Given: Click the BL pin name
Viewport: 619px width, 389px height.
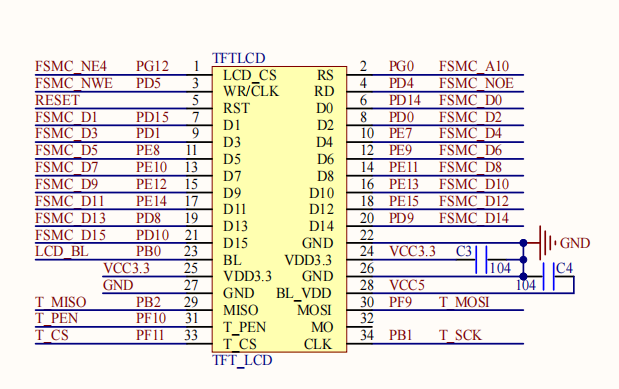Looking at the screenshot, I should coord(232,260).
